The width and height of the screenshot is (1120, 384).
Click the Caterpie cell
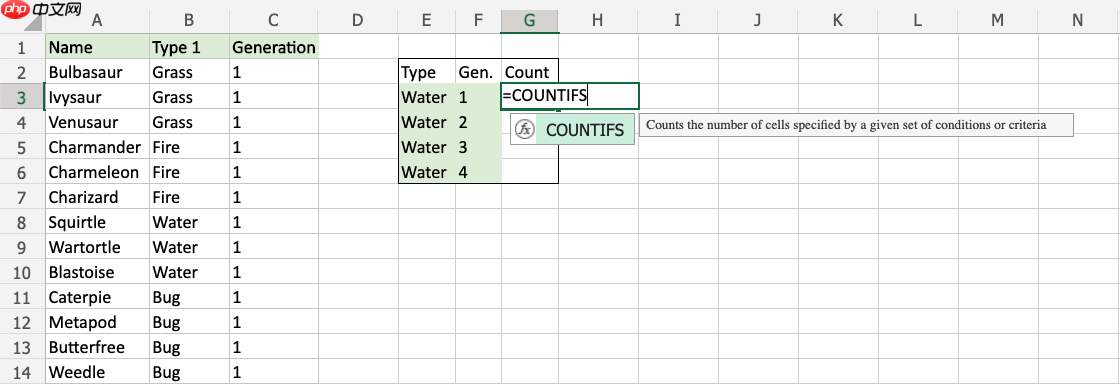click(x=97, y=297)
